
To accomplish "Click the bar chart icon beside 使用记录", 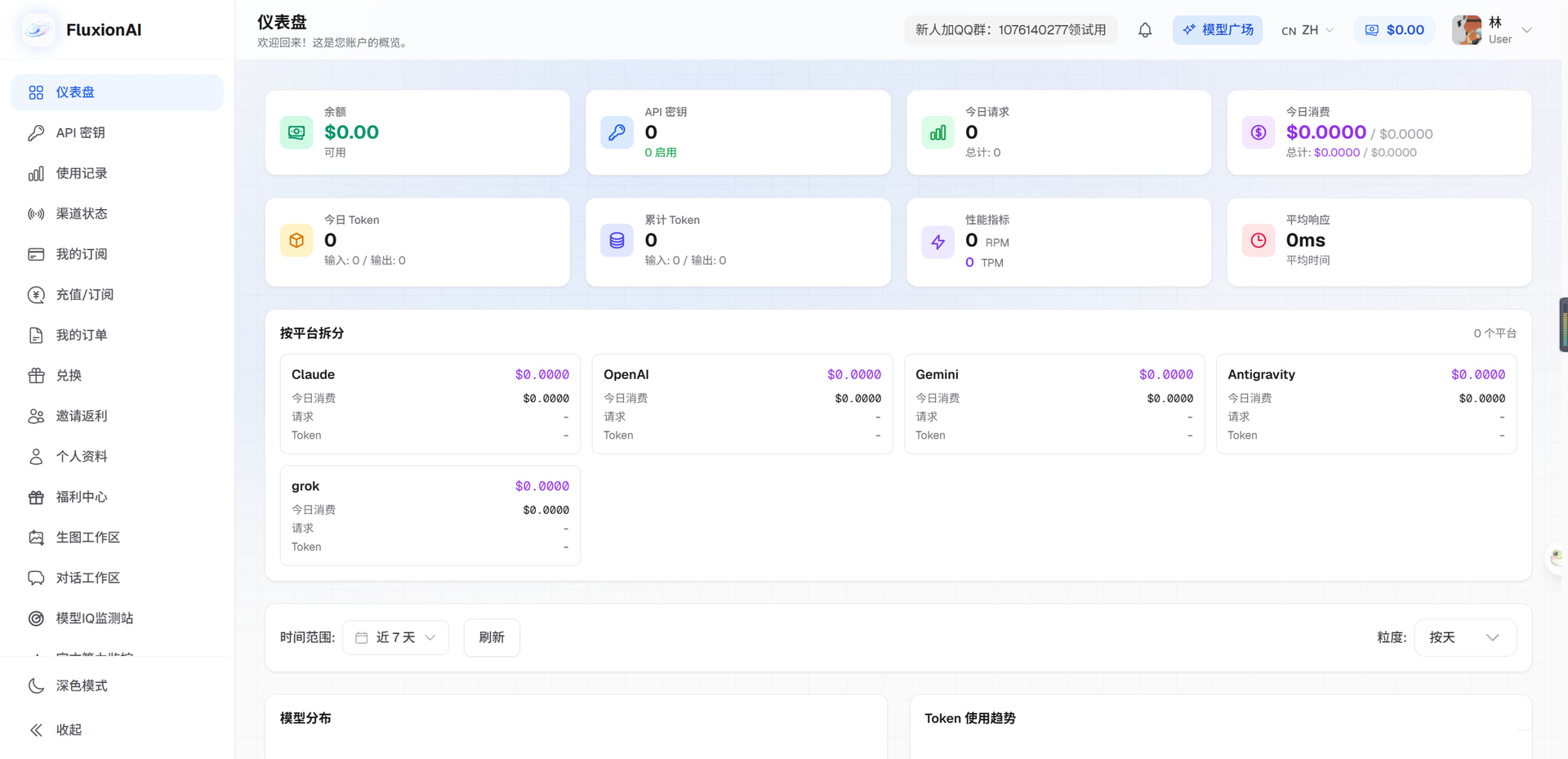I will (36, 173).
